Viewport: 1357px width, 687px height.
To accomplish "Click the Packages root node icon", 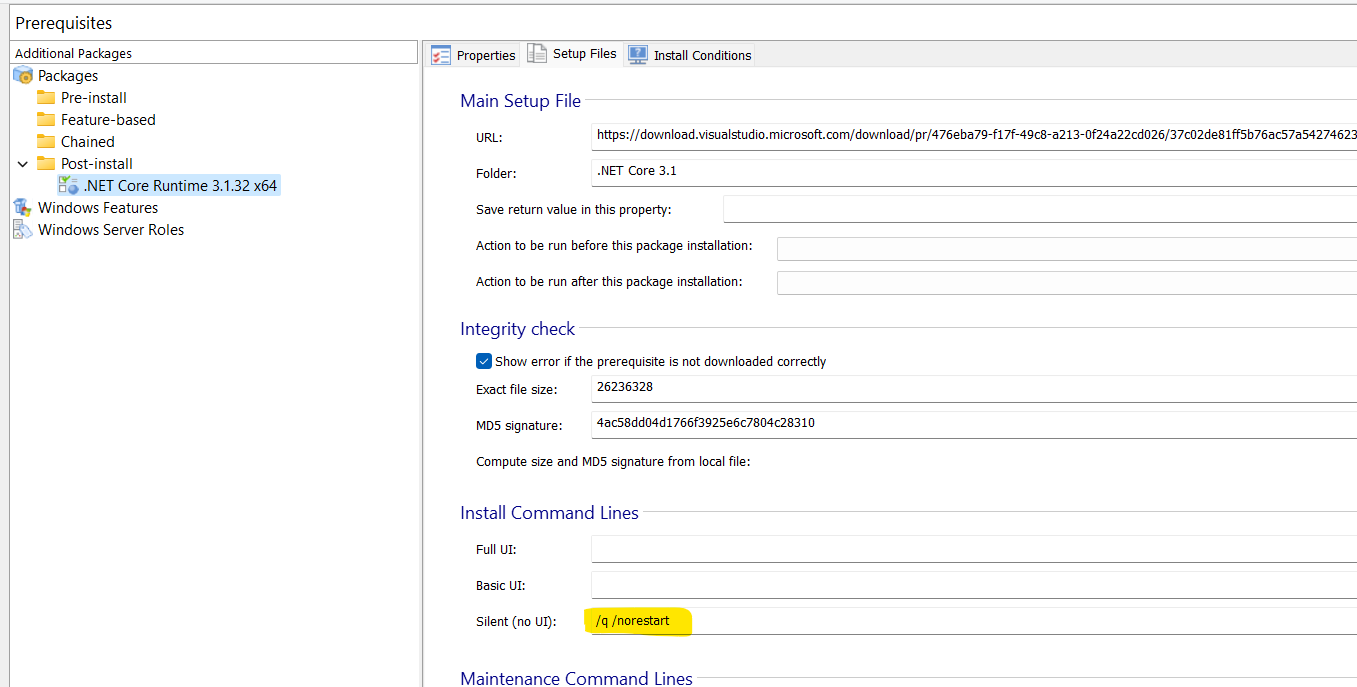I will [x=22, y=76].
